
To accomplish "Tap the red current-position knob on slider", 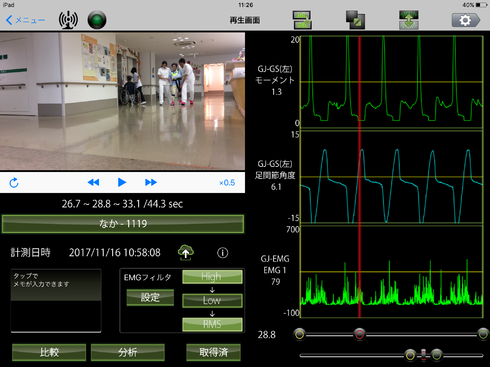I will click(359, 334).
